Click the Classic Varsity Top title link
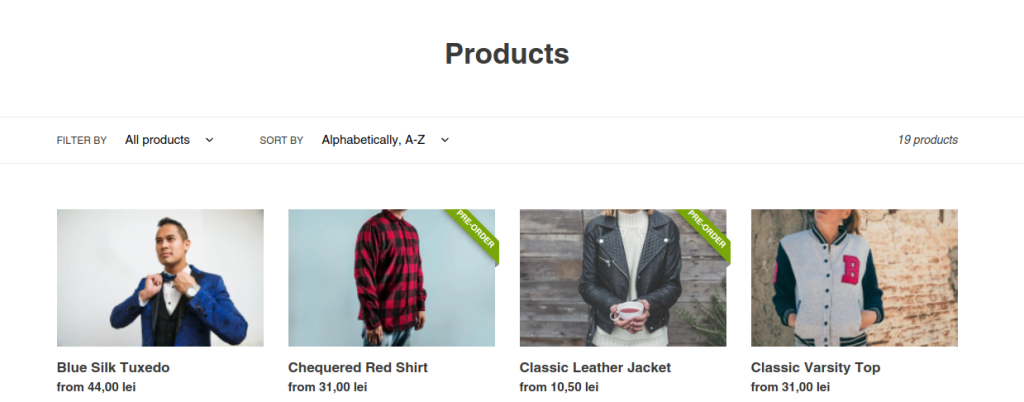This screenshot has width=1024, height=402. point(816,367)
